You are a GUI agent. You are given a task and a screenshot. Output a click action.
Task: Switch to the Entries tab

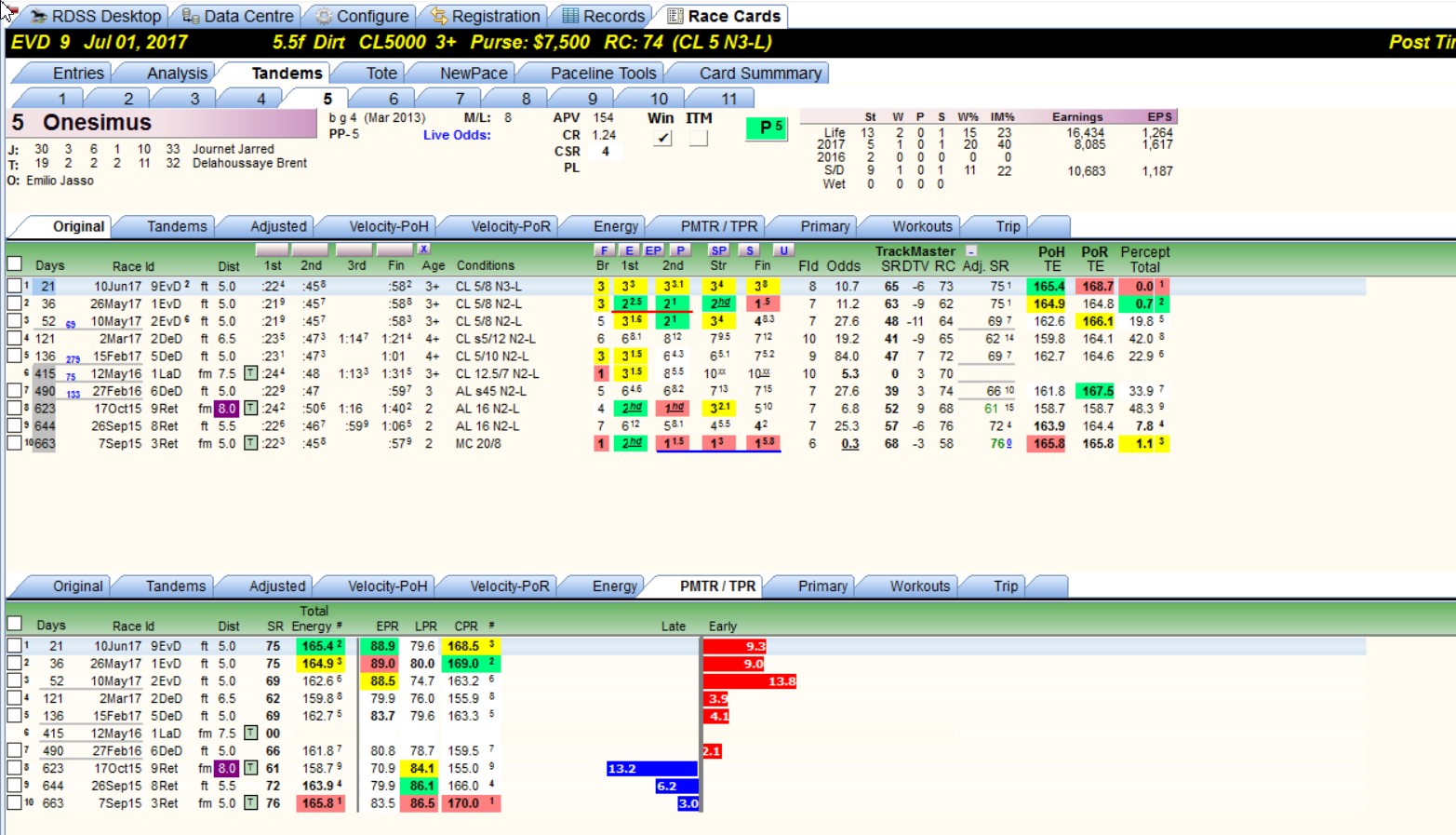click(78, 73)
